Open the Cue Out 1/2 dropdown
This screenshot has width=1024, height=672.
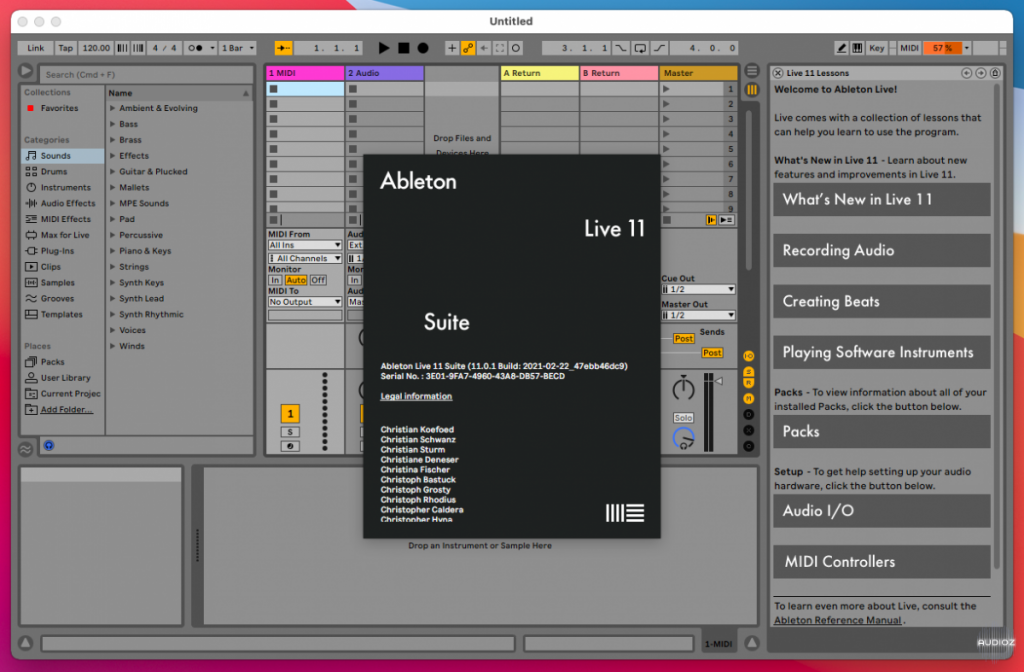[698, 289]
